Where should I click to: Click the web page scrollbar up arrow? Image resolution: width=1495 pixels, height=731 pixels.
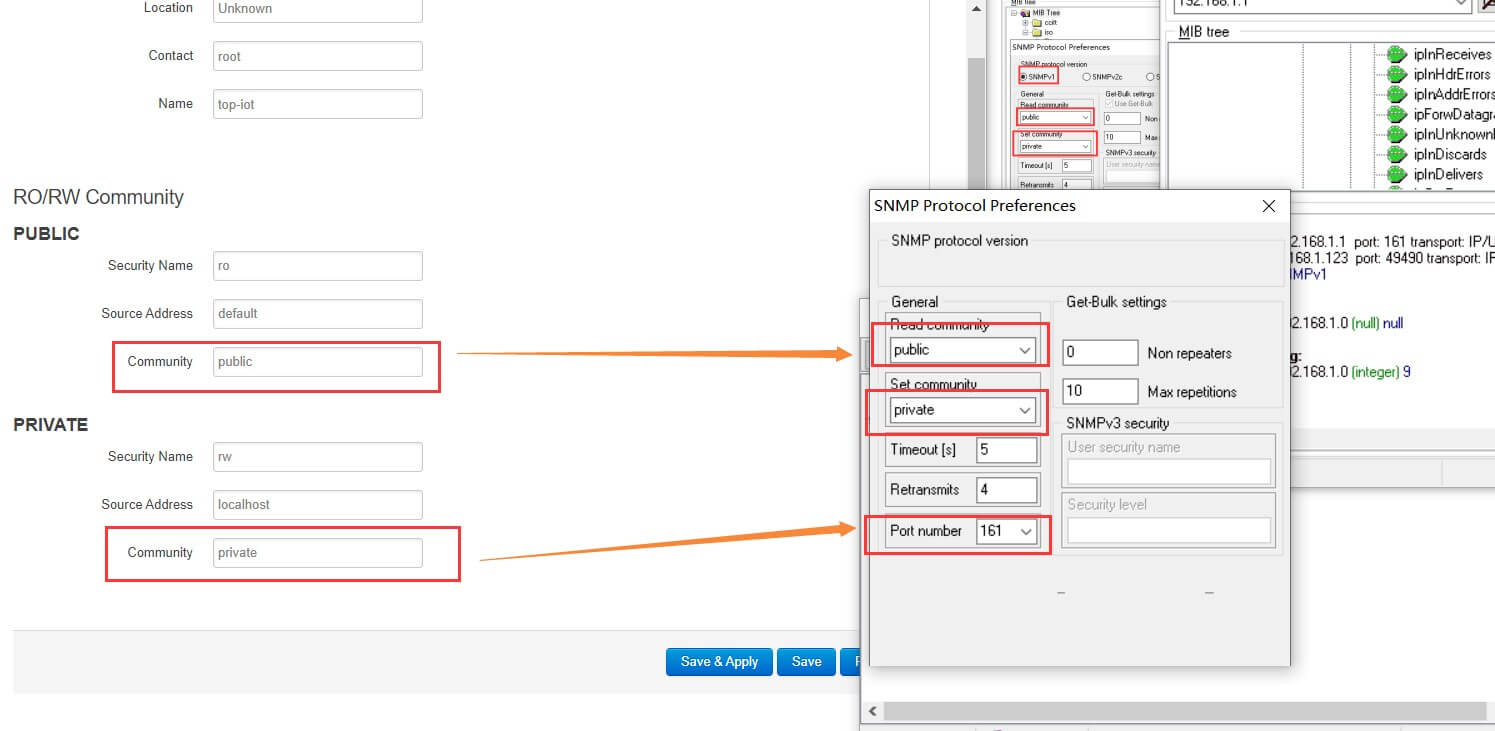[x=976, y=8]
